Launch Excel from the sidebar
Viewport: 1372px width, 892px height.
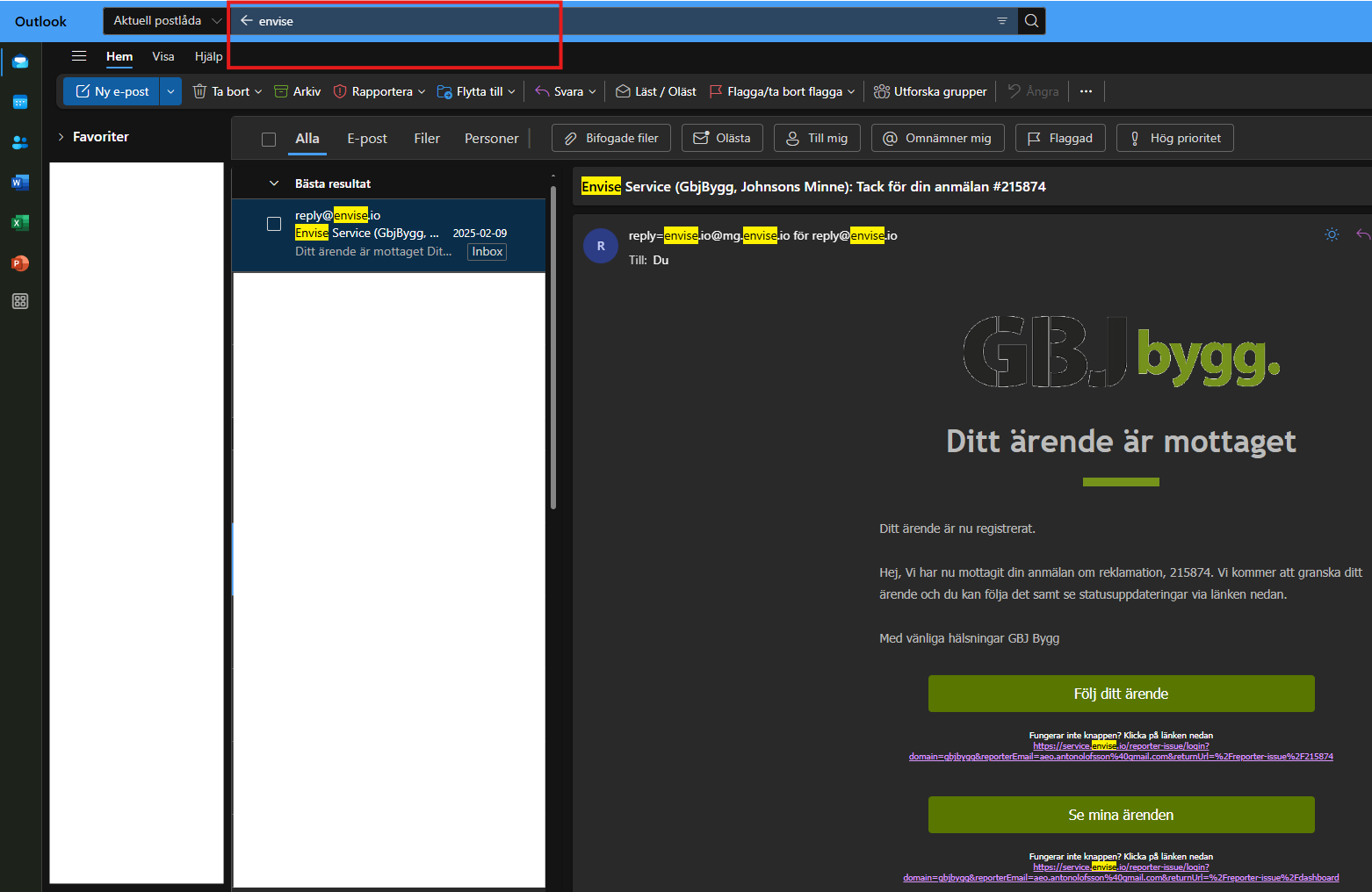[x=20, y=223]
